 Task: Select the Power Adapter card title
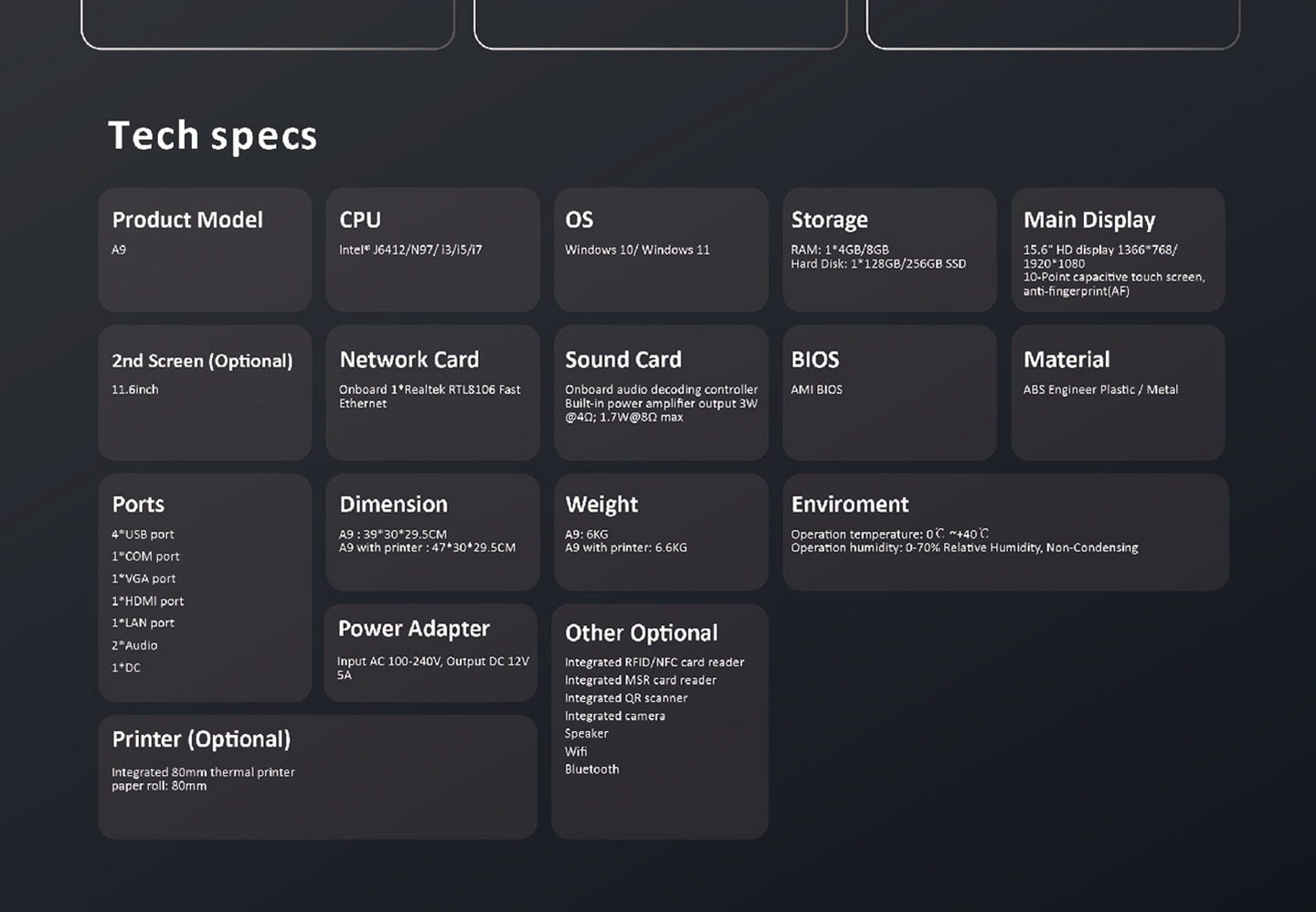tap(413, 629)
